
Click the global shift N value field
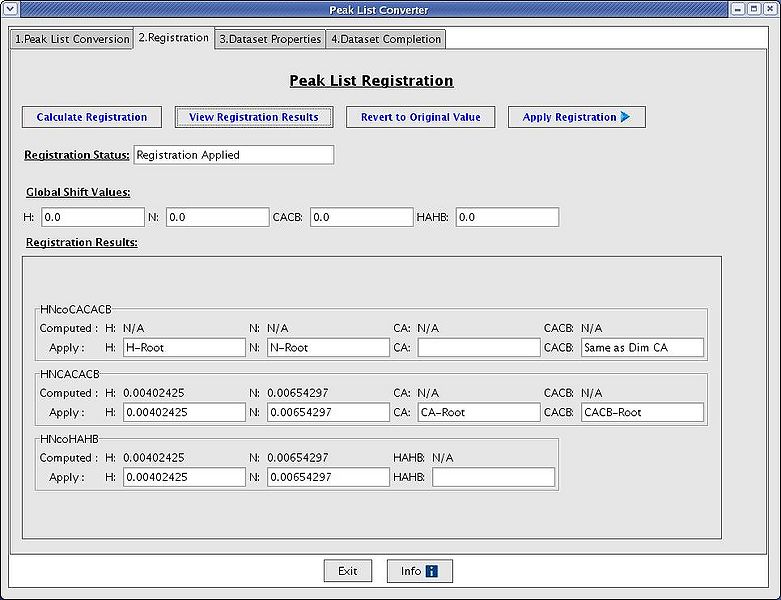pyautogui.click(x=217, y=217)
